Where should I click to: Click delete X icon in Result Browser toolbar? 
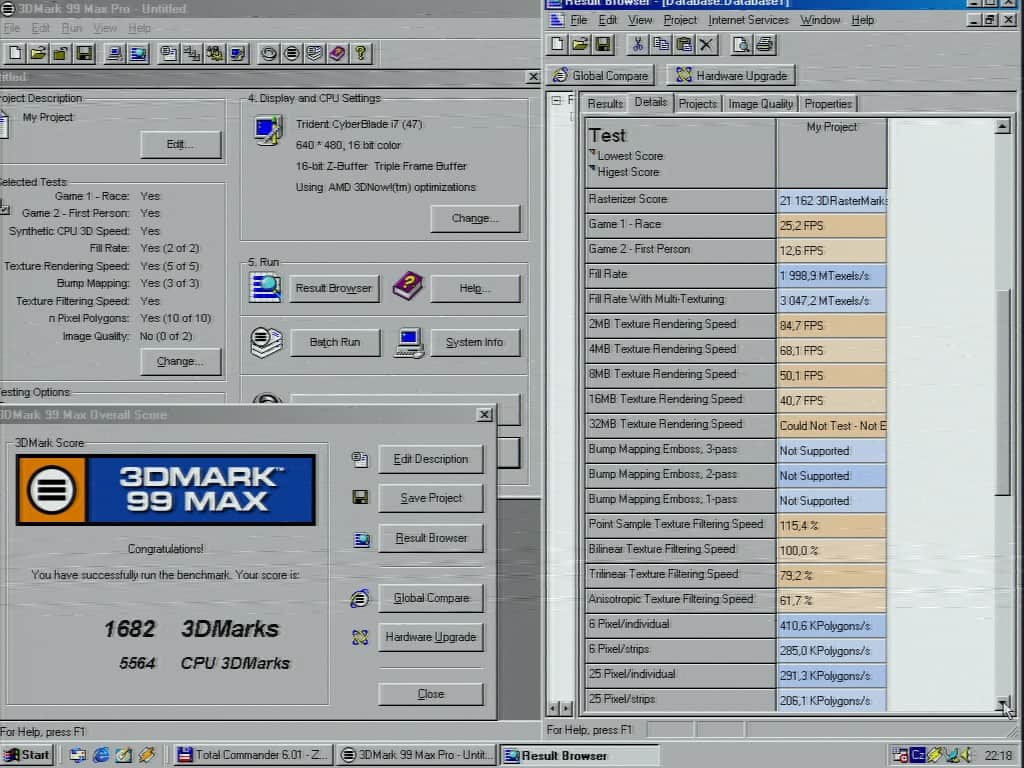pyautogui.click(x=706, y=44)
